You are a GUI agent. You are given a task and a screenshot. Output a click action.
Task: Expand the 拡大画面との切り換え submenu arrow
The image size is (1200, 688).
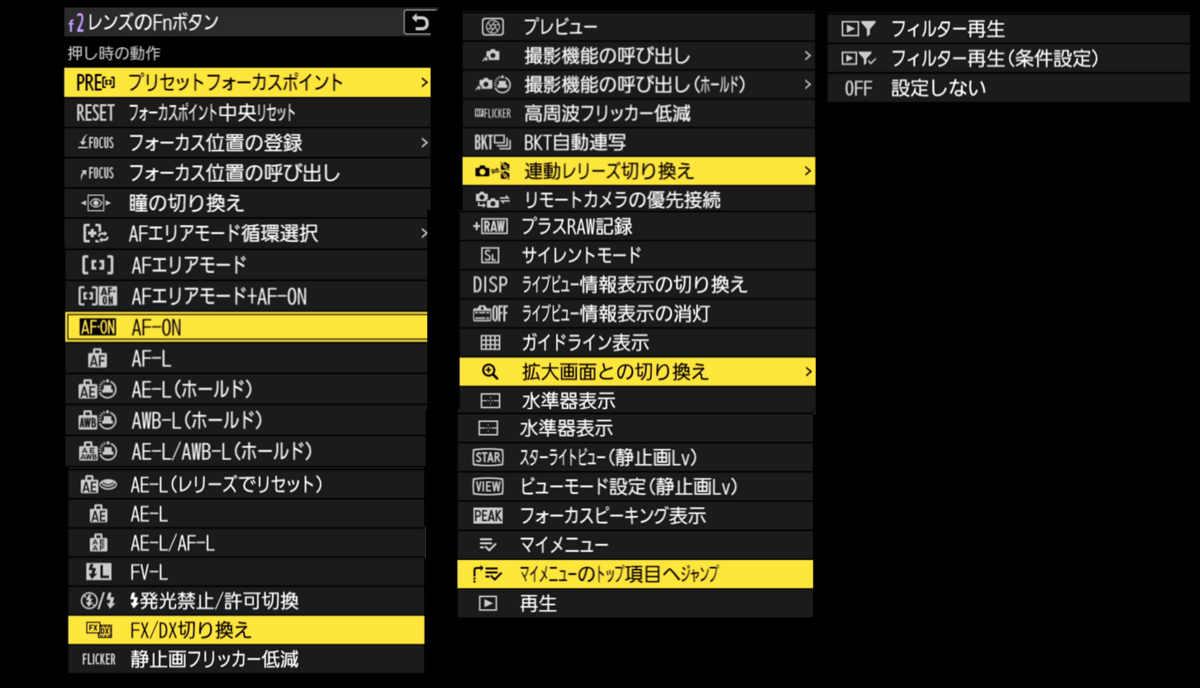(x=807, y=373)
